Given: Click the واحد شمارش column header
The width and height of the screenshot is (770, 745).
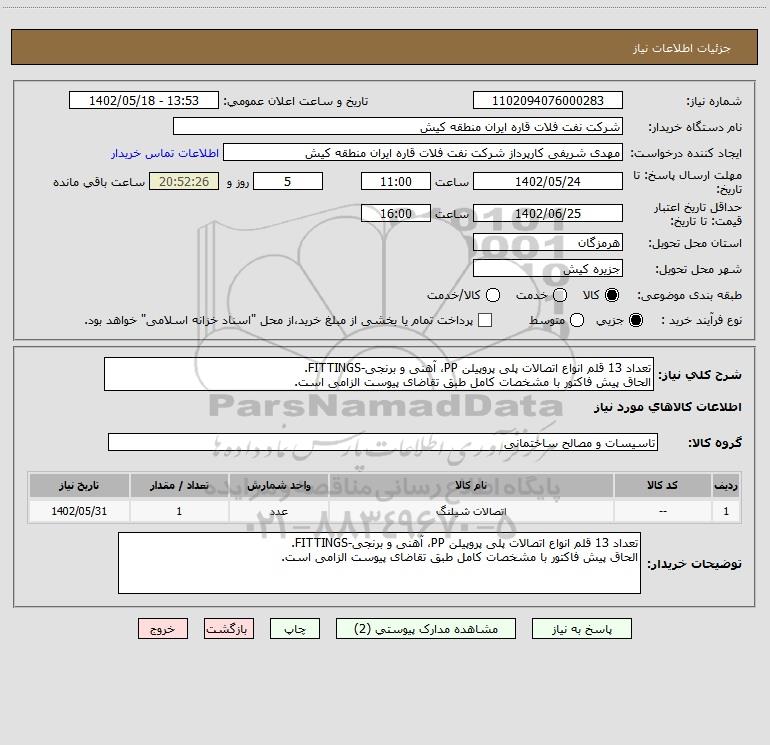Looking at the screenshot, I should pyautogui.click(x=278, y=485).
